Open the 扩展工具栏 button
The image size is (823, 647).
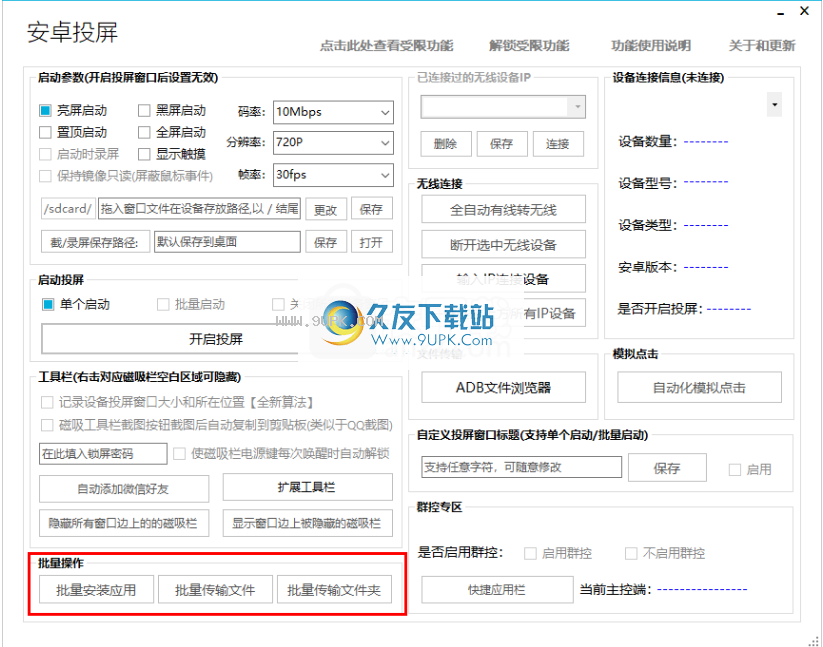click(x=308, y=487)
